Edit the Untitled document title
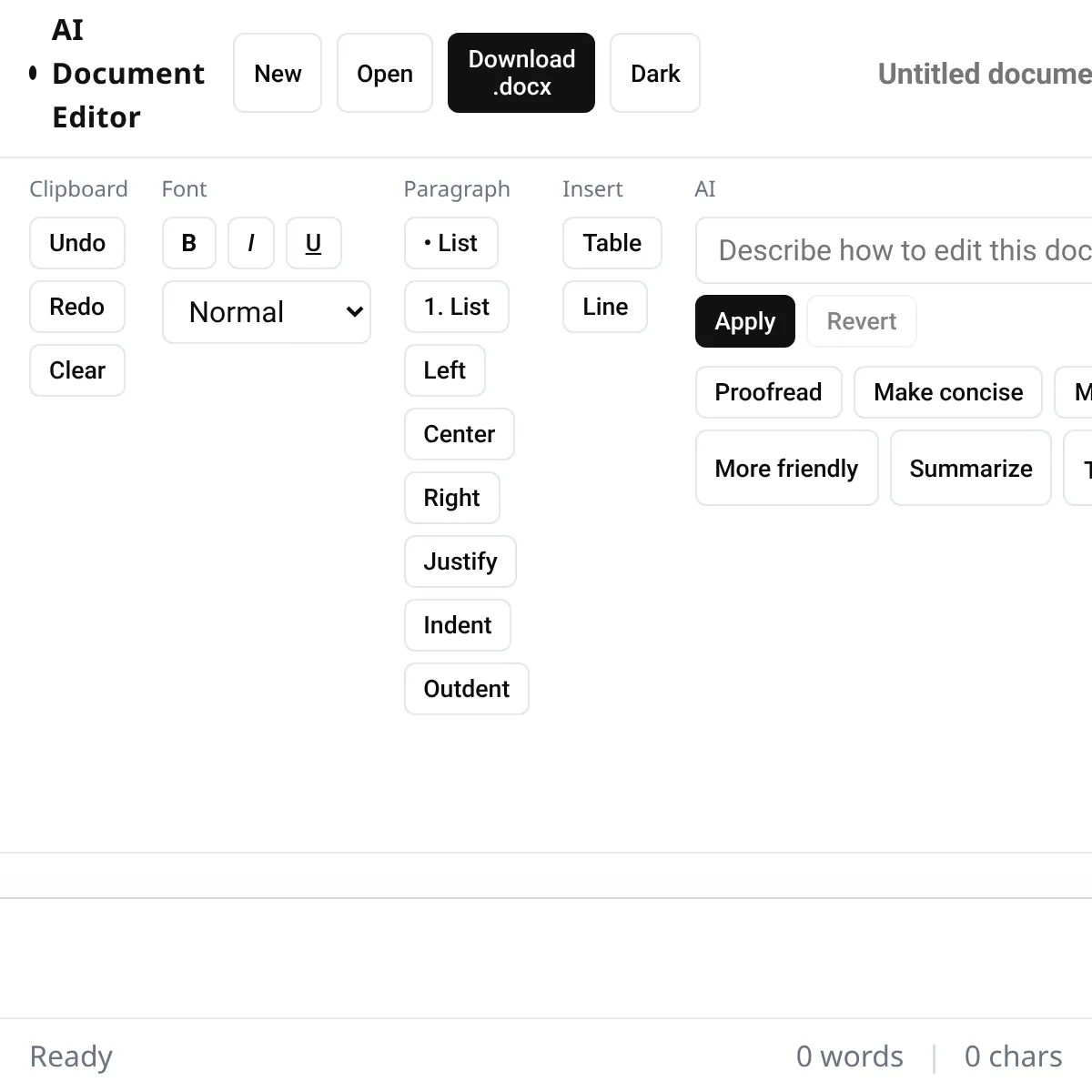1092x1092 pixels. tap(985, 74)
